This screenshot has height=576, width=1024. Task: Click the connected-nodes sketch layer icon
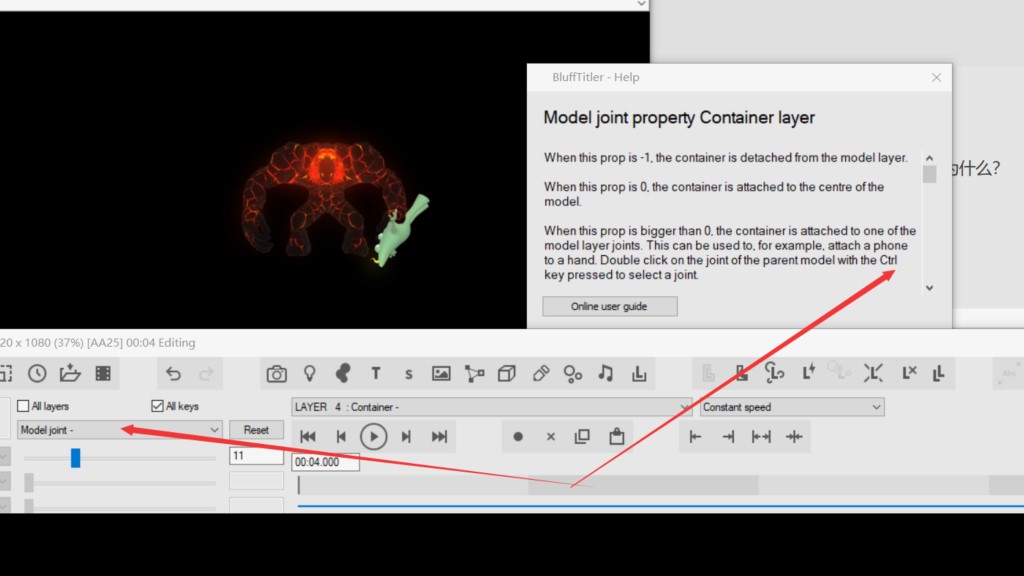pyautogui.click(x=474, y=374)
